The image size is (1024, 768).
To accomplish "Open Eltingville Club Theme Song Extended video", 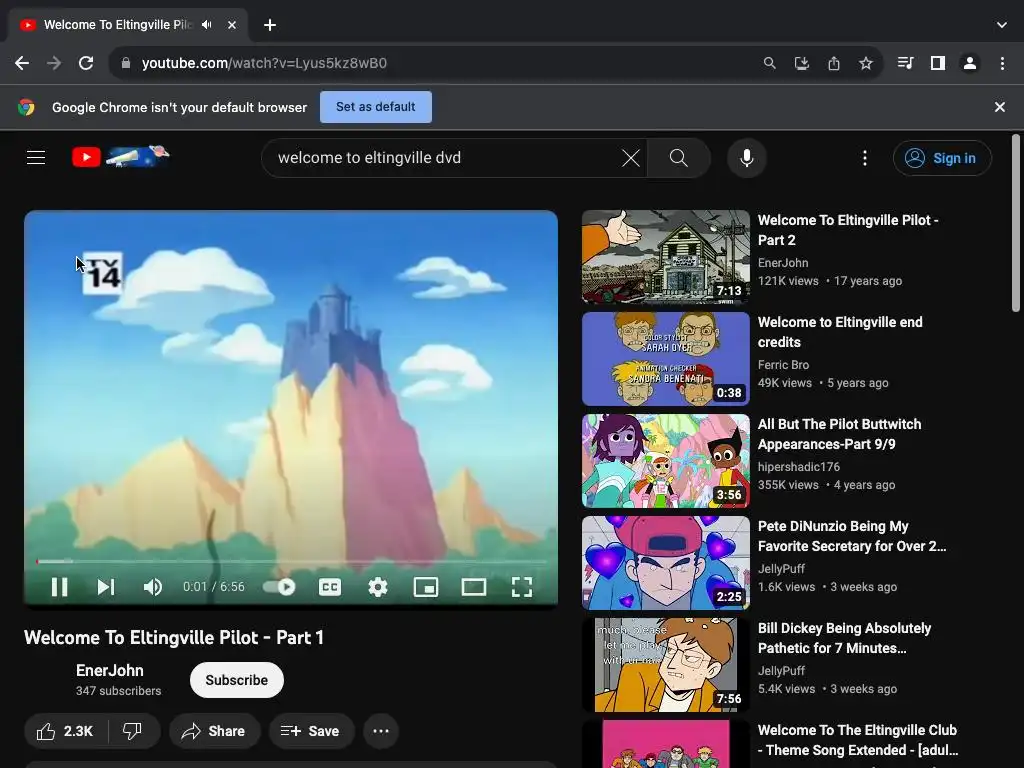I will point(857,740).
